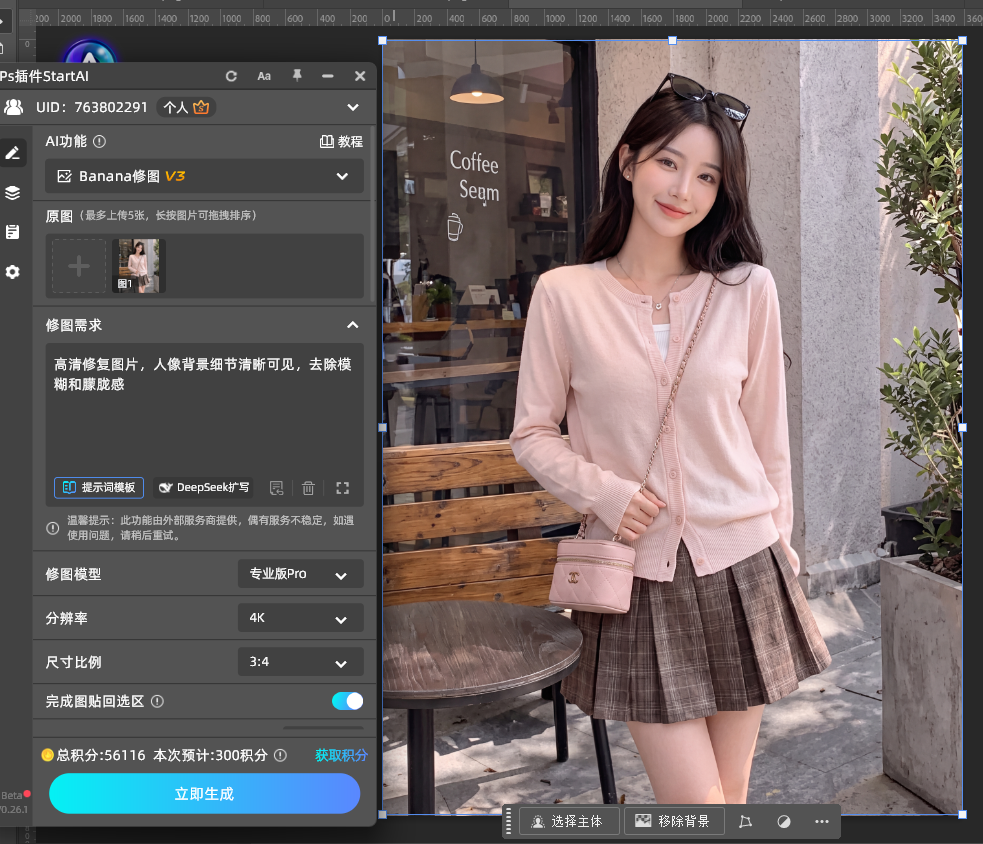Click the UID: 763802291 text

(x=92, y=107)
